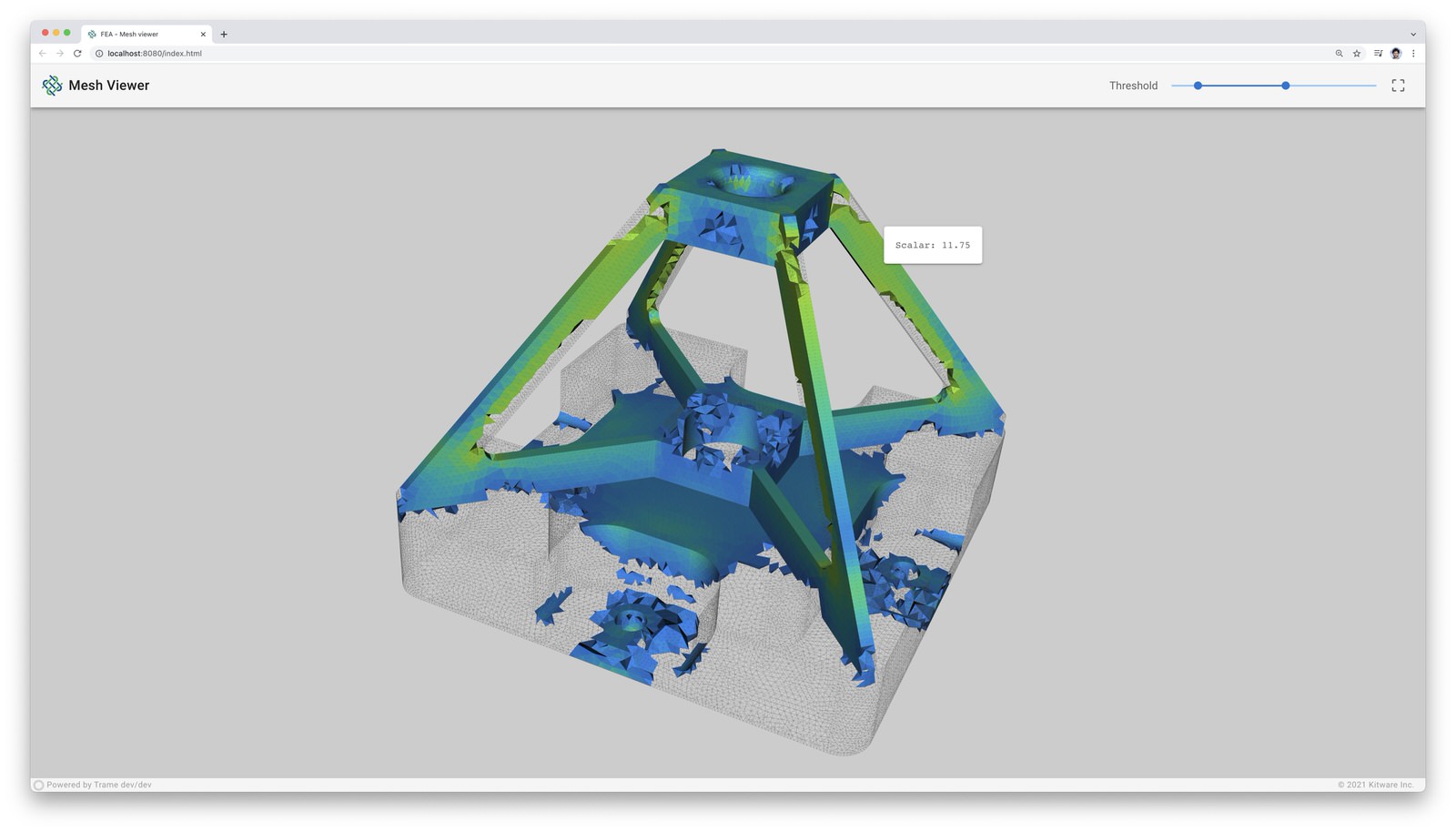Open the Chrome three-dot menu
This screenshot has height=832, width=1456.
click(1413, 54)
